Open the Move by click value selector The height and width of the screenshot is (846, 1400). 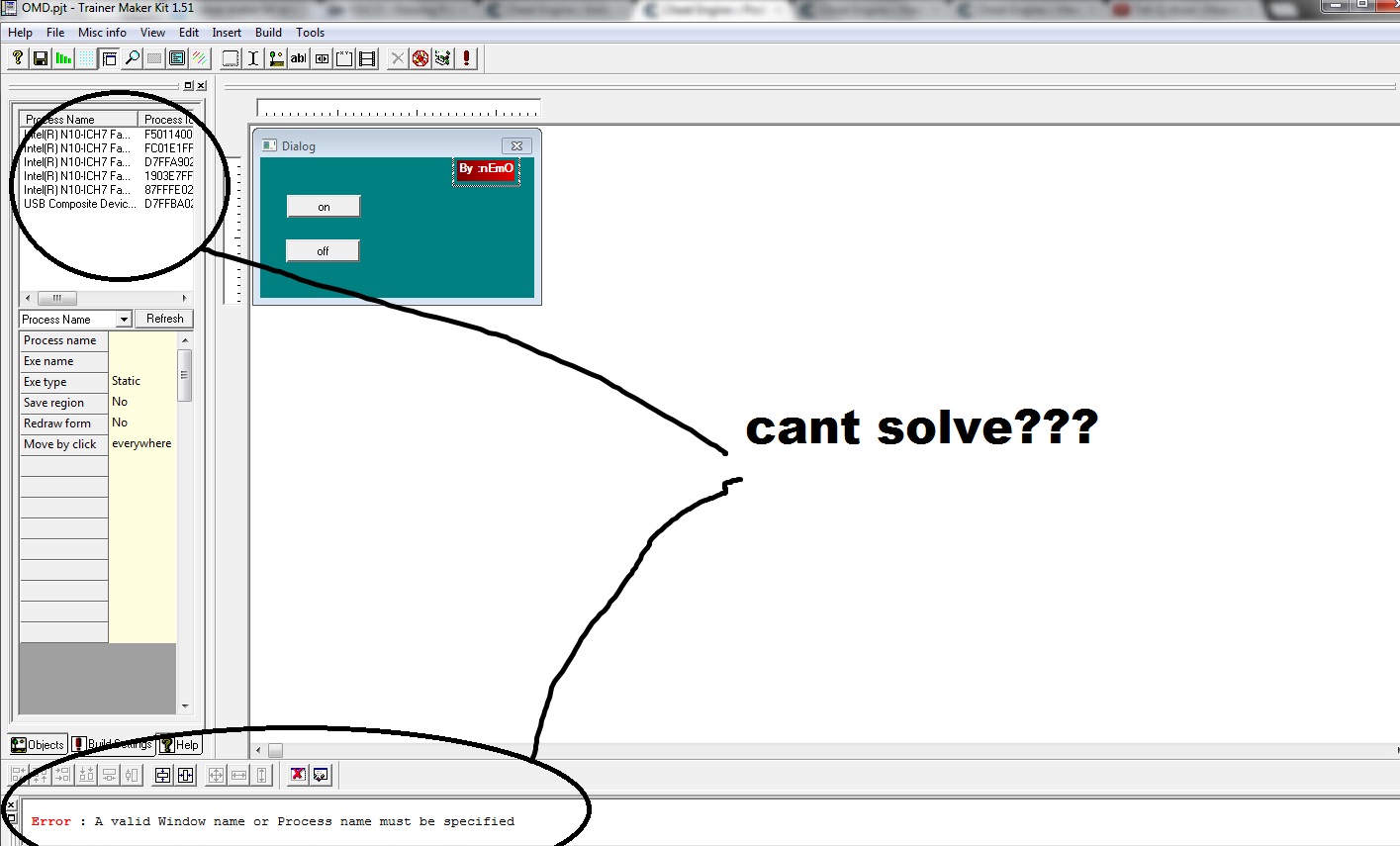(141, 443)
